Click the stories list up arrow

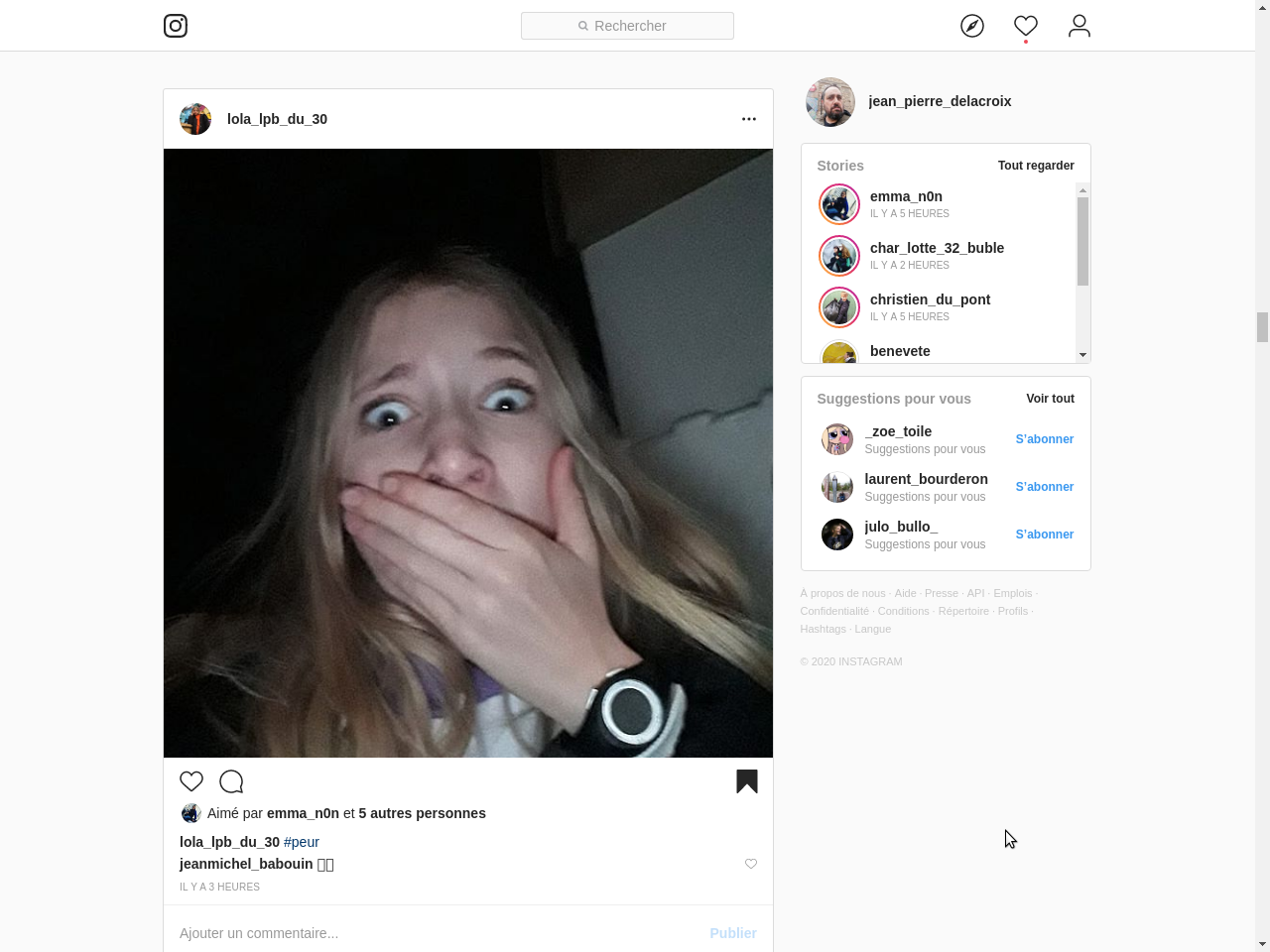(1082, 189)
